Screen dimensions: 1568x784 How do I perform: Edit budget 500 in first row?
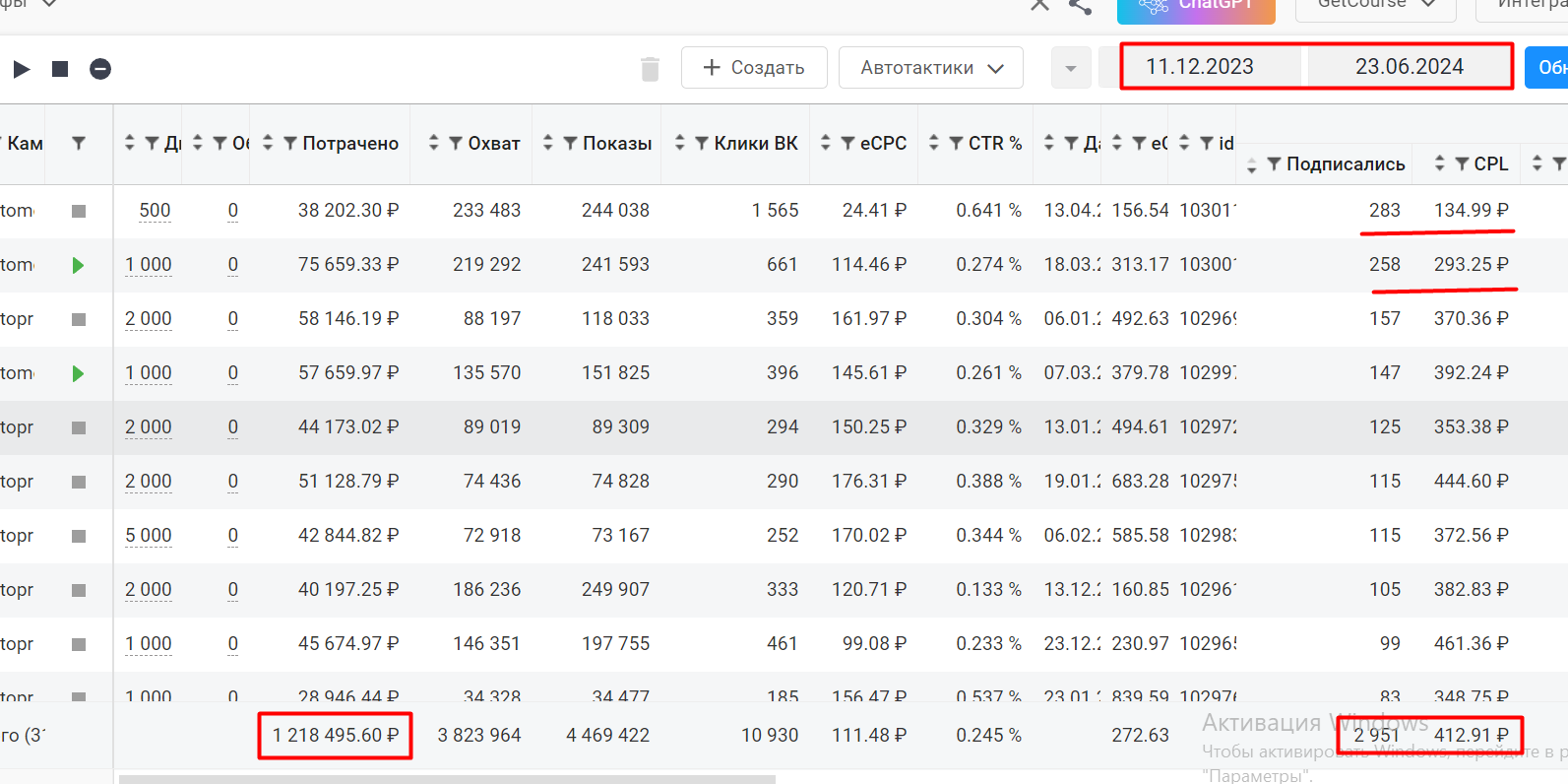(155, 211)
